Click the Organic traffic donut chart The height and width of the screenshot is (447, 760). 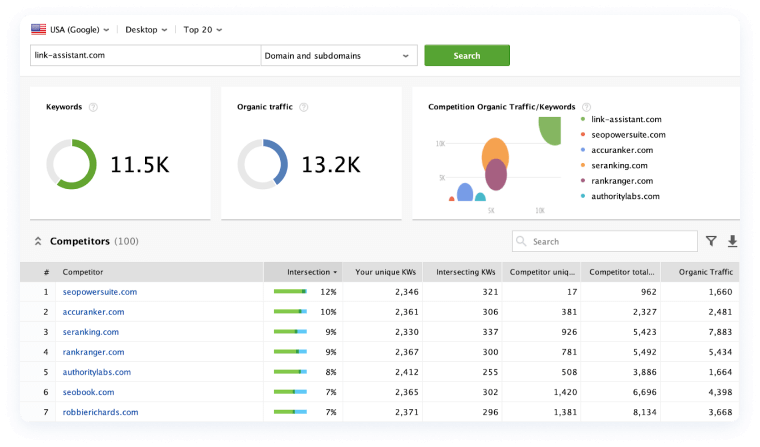262,164
